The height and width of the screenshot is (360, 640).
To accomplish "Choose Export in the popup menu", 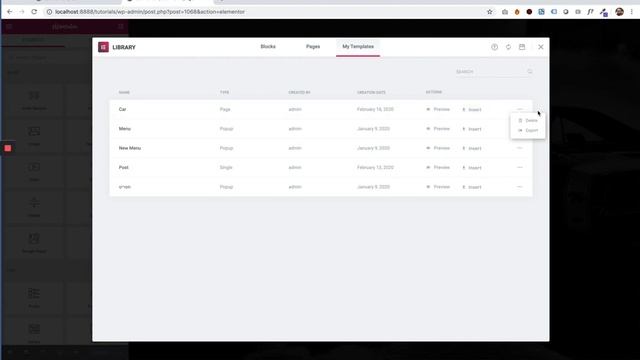I will (x=528, y=130).
